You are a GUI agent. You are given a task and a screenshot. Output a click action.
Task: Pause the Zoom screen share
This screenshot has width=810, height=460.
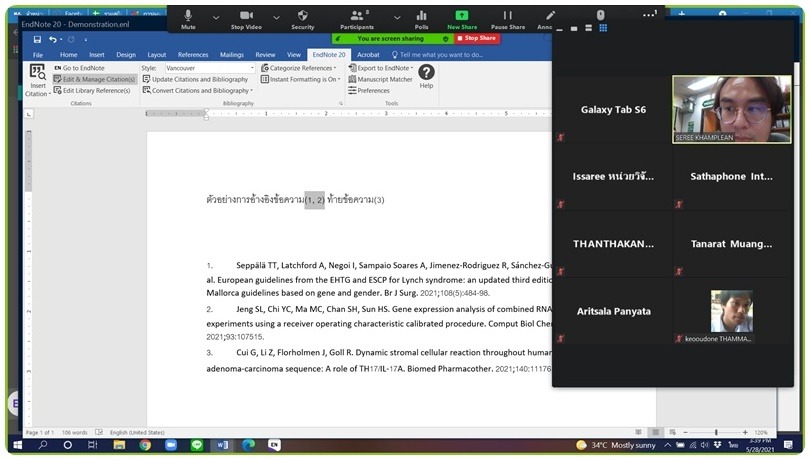tap(508, 19)
